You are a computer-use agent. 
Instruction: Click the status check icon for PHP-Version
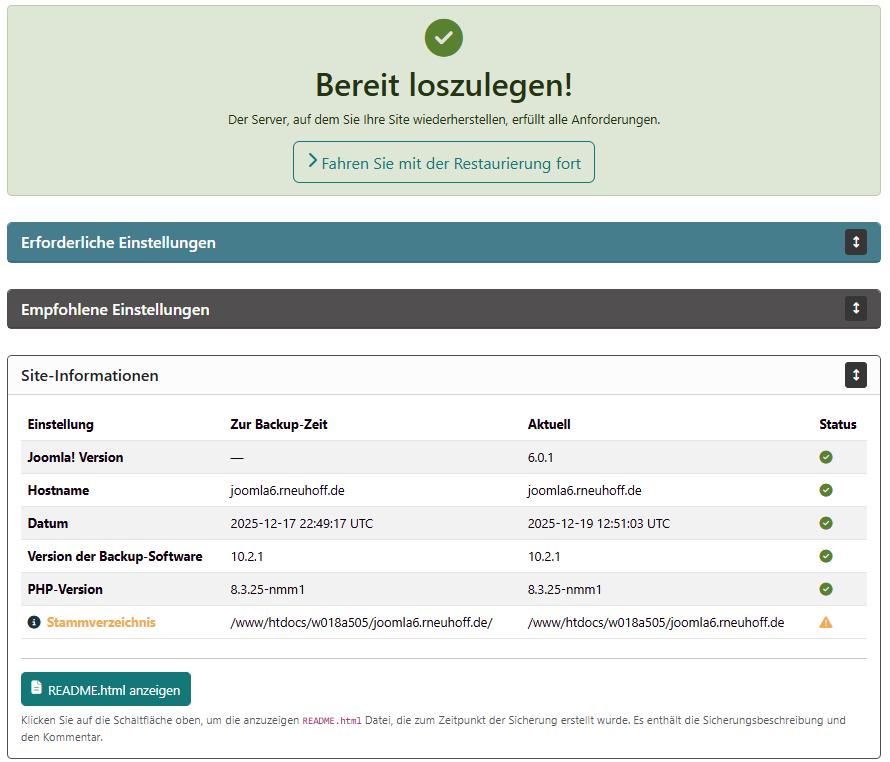tap(826, 589)
